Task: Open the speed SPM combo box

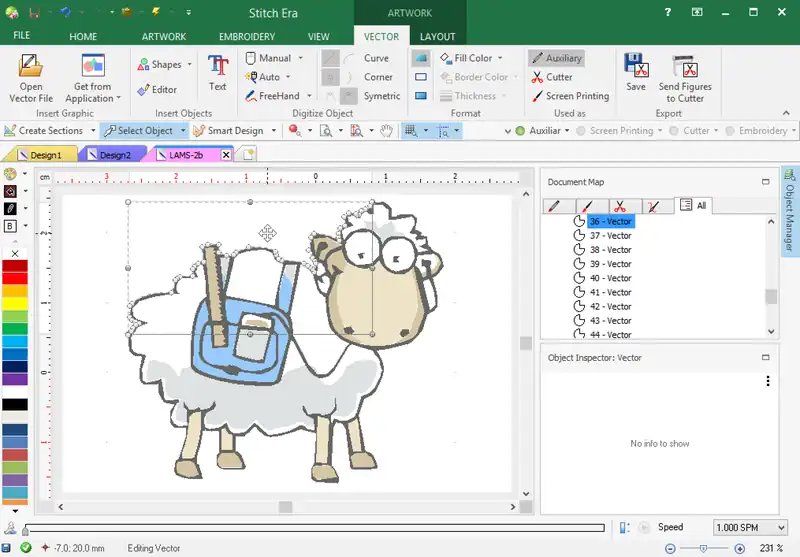Action: [x=751, y=527]
